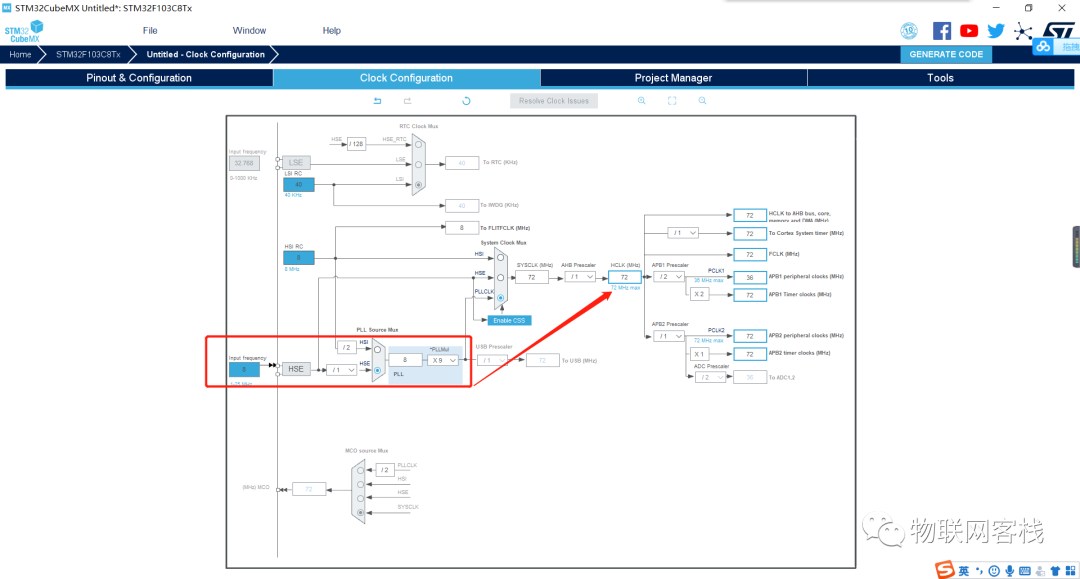Click the LSE input frequency 32.768 field

[244, 163]
